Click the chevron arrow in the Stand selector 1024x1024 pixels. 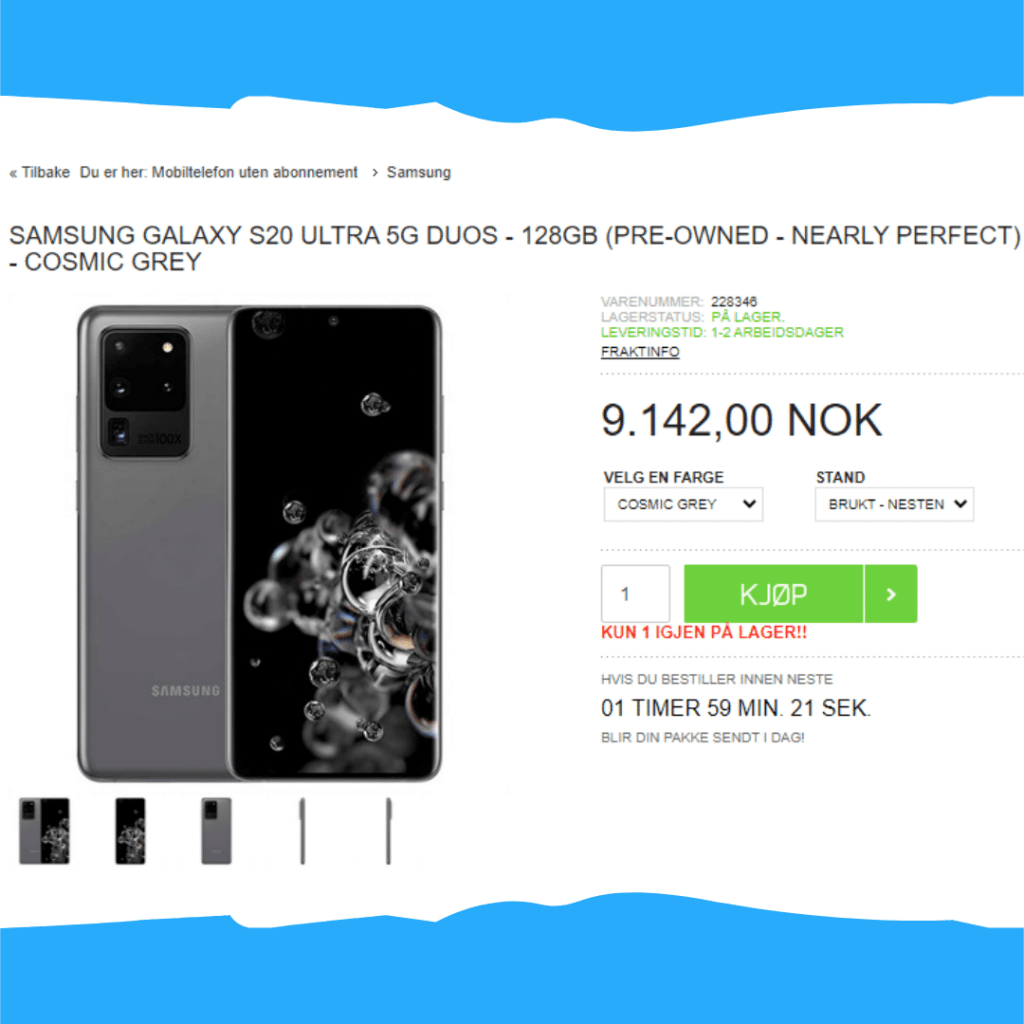pyautogui.click(x=960, y=504)
